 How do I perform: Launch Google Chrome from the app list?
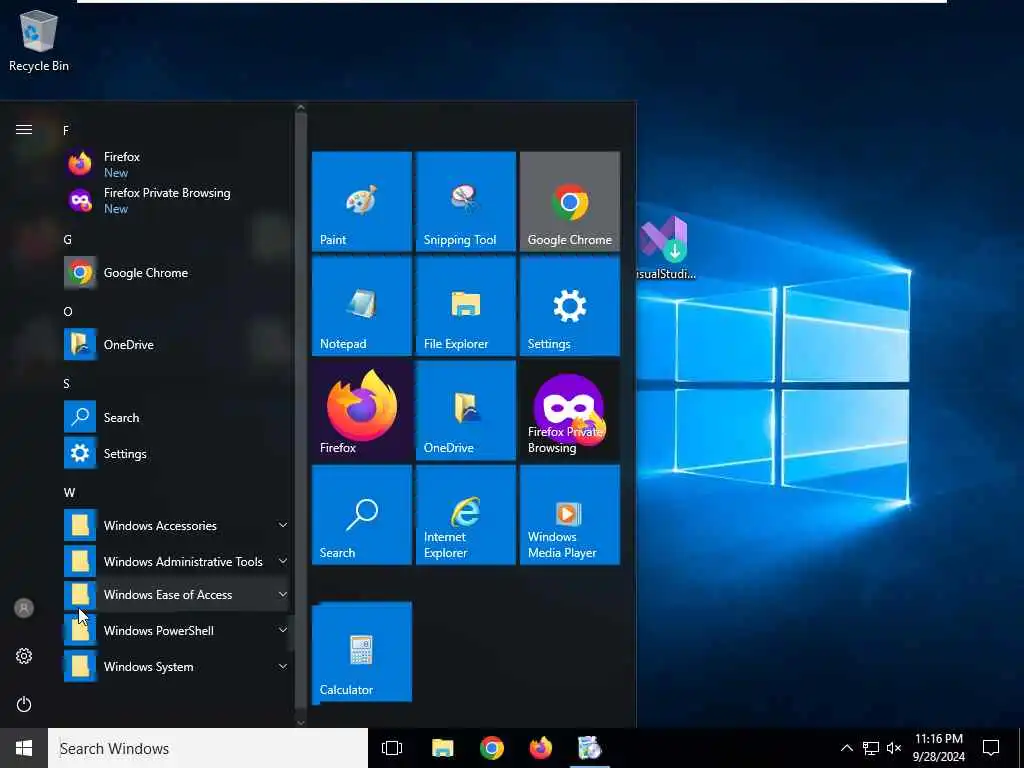pyautogui.click(x=176, y=272)
